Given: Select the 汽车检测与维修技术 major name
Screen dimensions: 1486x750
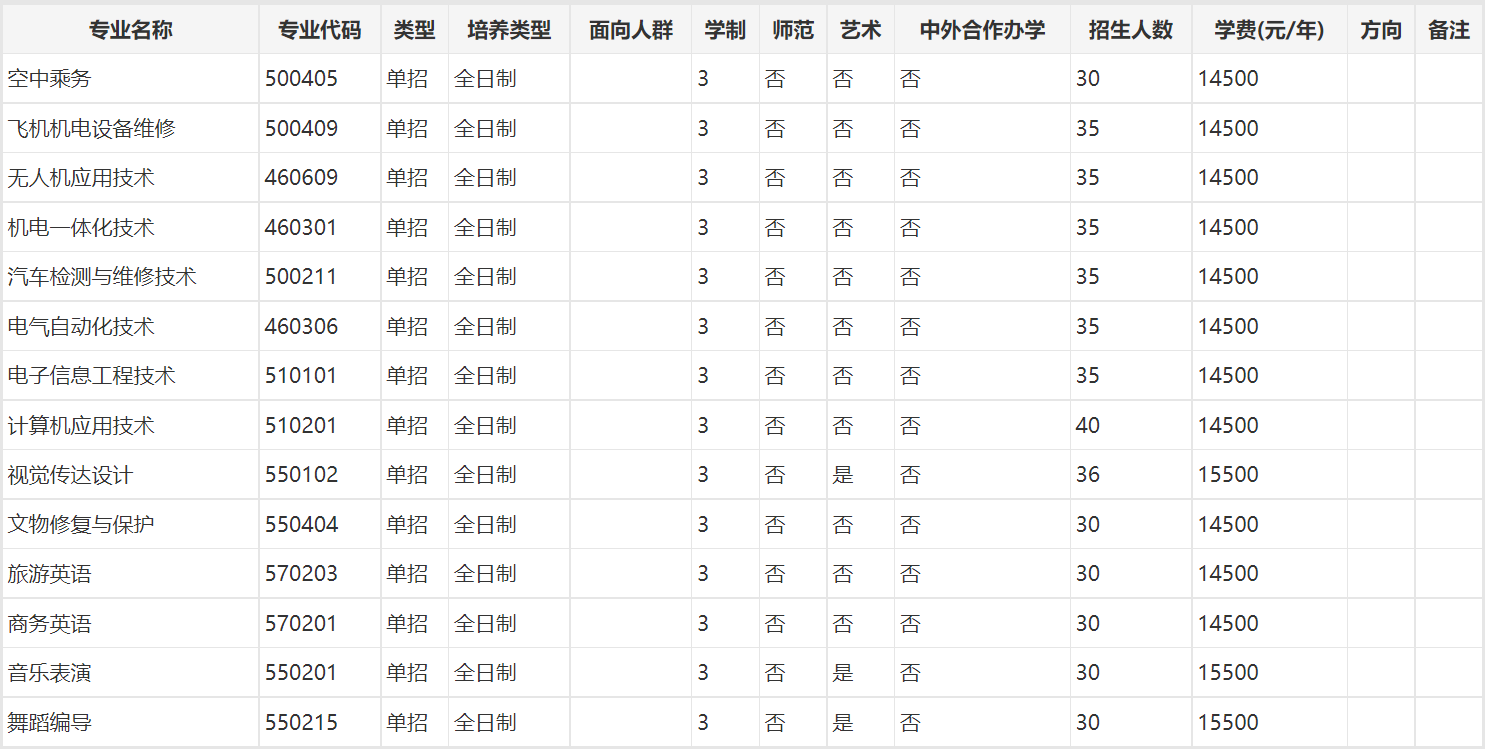Looking at the screenshot, I should click(102, 277).
